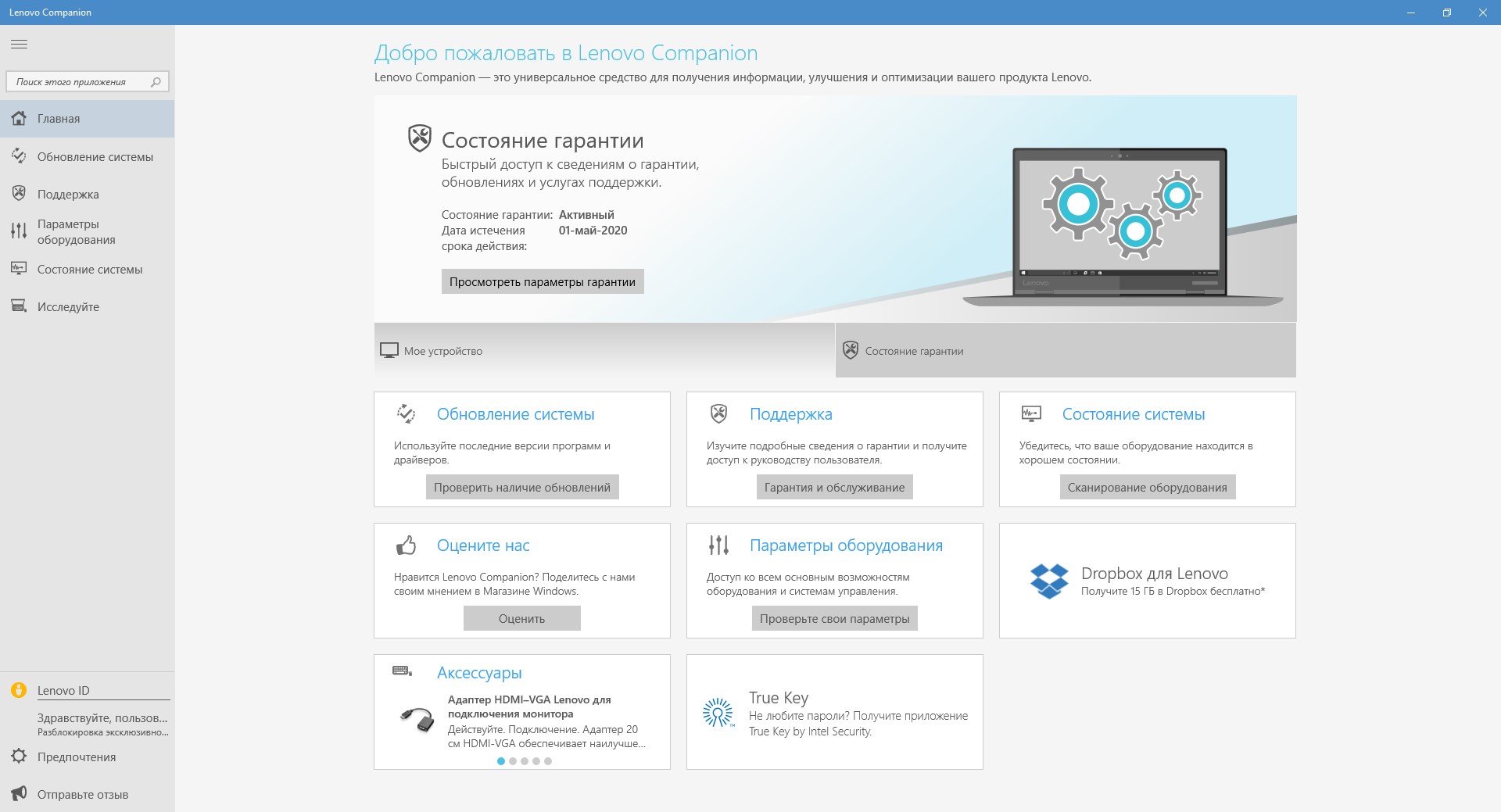Click Проверить наличие обновлений button
The image size is (1501, 812).
coord(522,487)
